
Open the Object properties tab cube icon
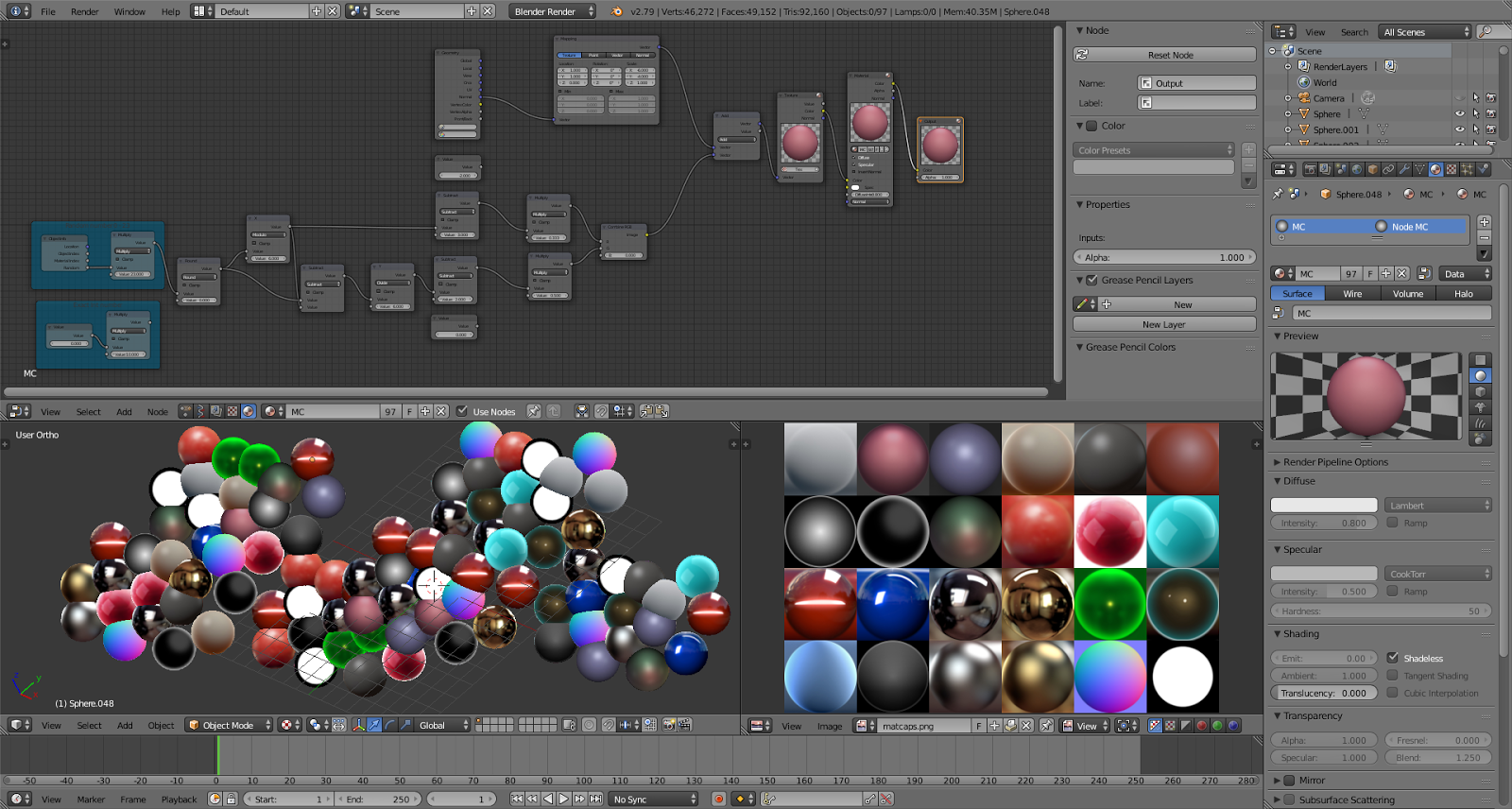click(1373, 169)
